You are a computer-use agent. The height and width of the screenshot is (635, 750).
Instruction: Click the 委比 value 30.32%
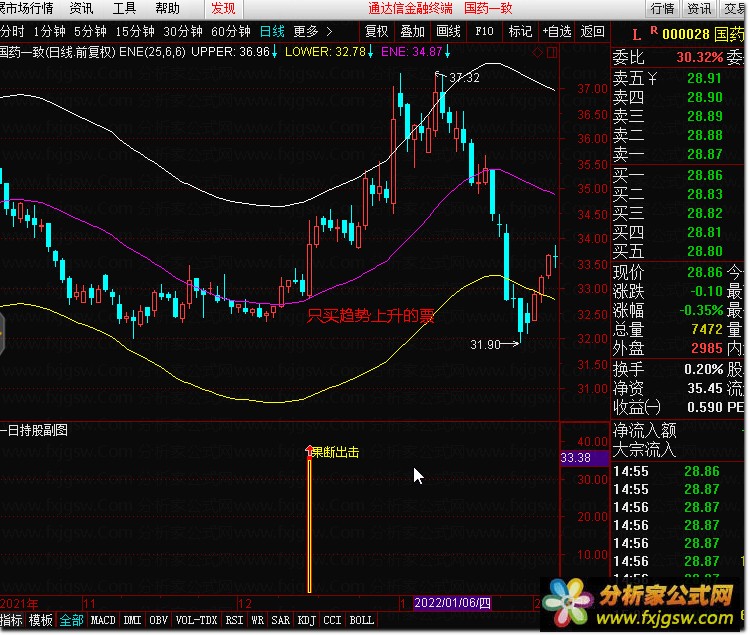pos(700,57)
